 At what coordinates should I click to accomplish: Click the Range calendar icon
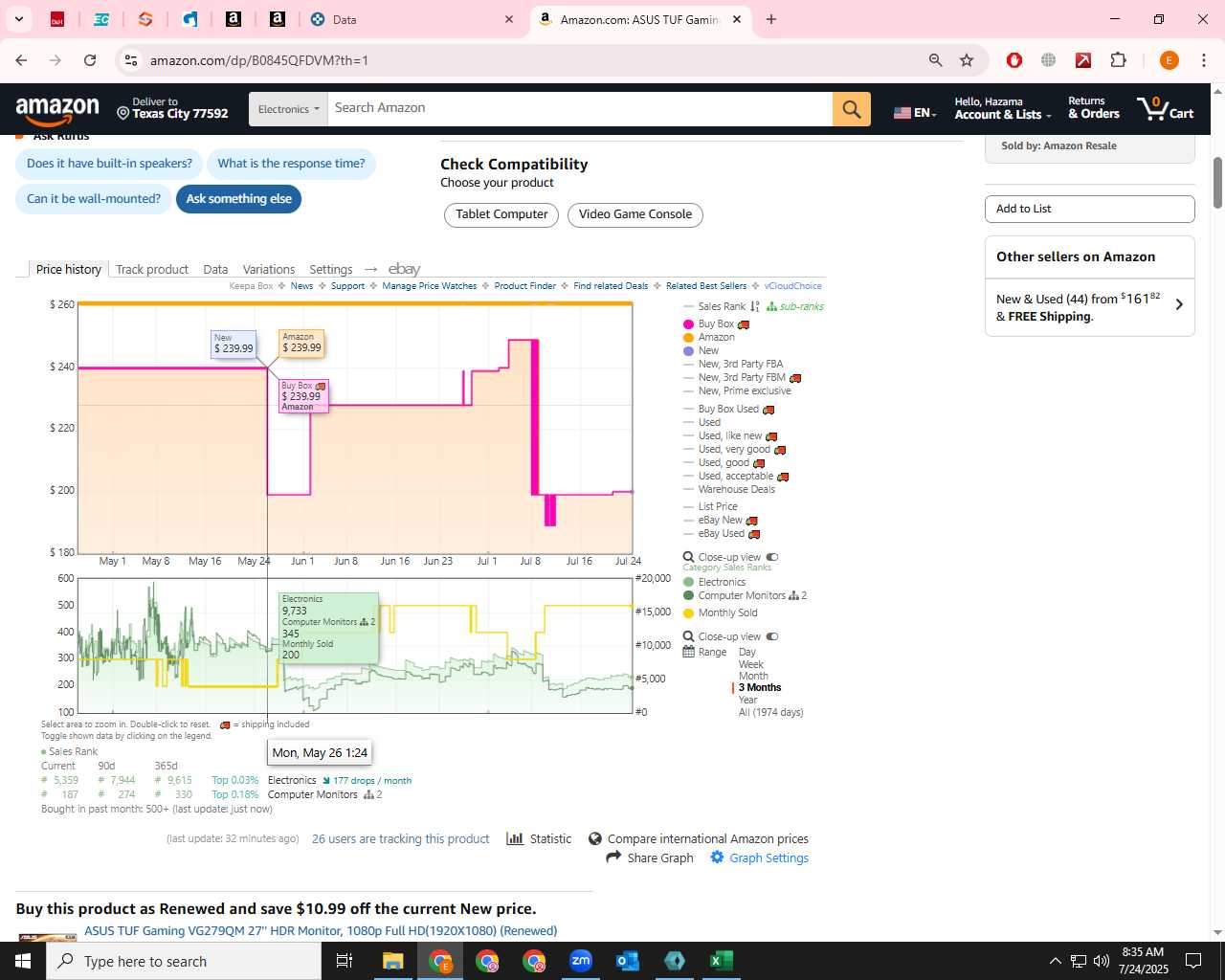688,652
